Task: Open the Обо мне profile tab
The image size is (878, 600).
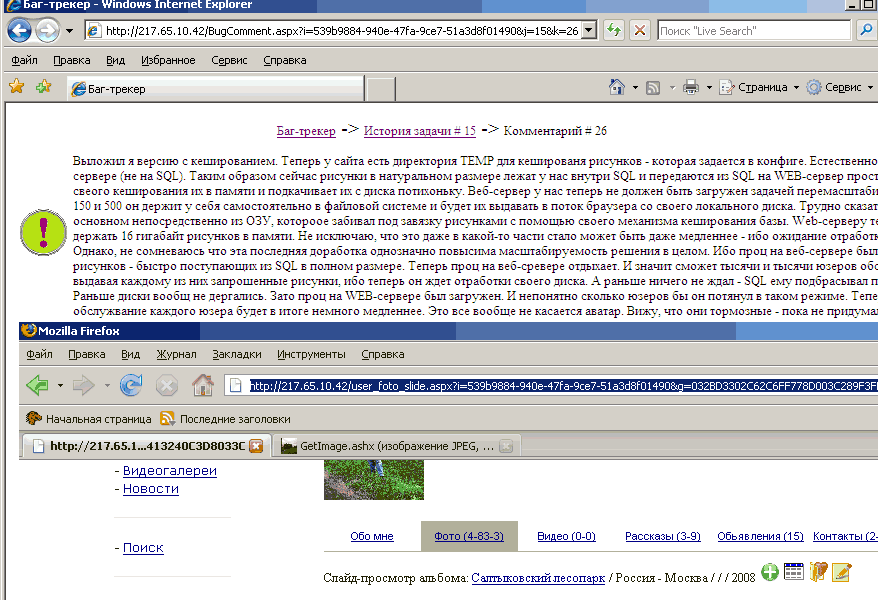Action: click(x=372, y=536)
